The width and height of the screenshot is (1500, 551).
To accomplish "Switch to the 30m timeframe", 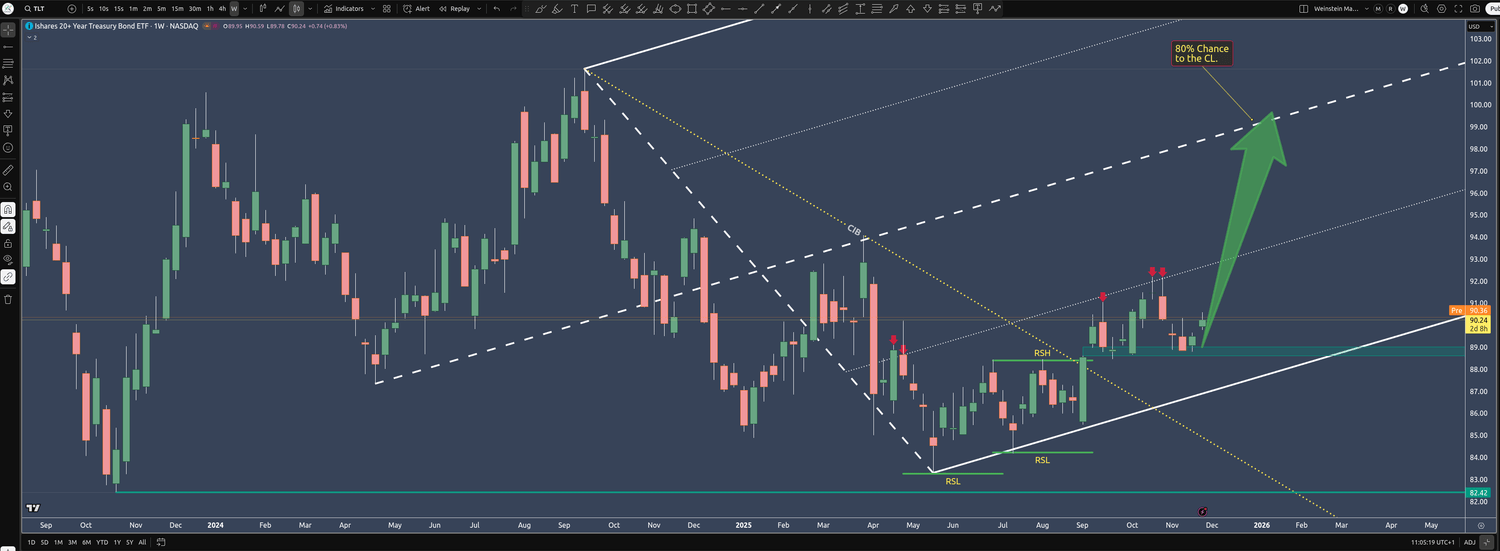I will point(195,8).
